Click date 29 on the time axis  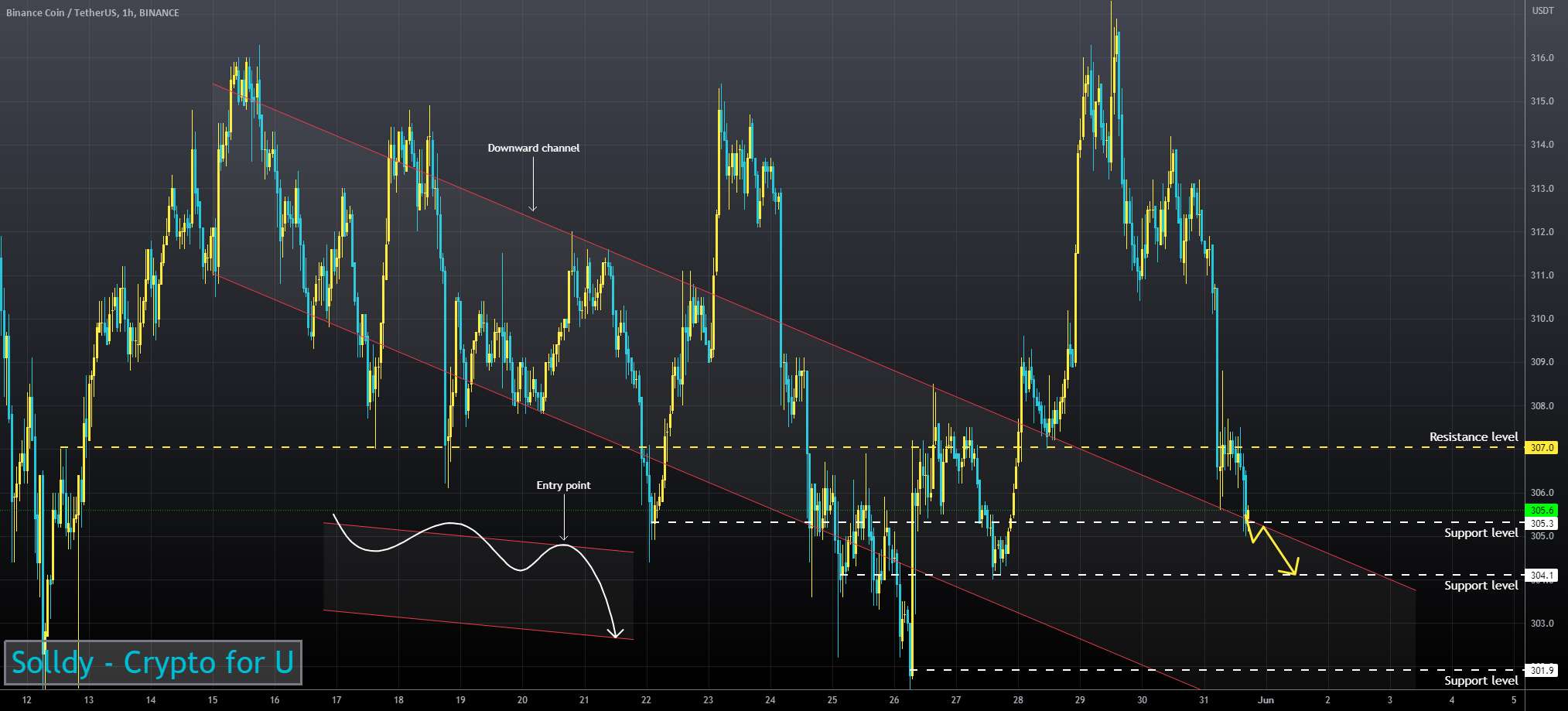tap(1080, 700)
